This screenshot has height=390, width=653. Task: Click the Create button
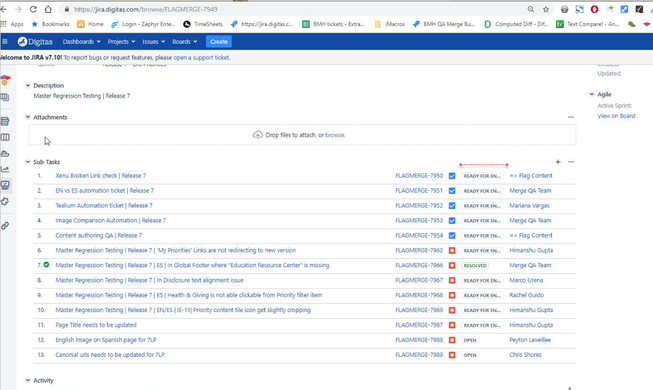tap(219, 42)
